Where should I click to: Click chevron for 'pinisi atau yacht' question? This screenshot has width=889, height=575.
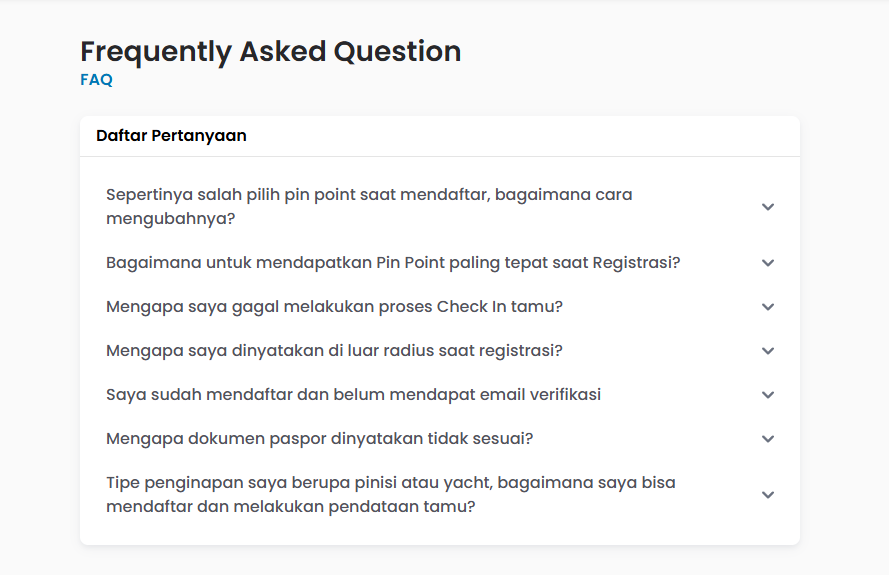pos(768,495)
